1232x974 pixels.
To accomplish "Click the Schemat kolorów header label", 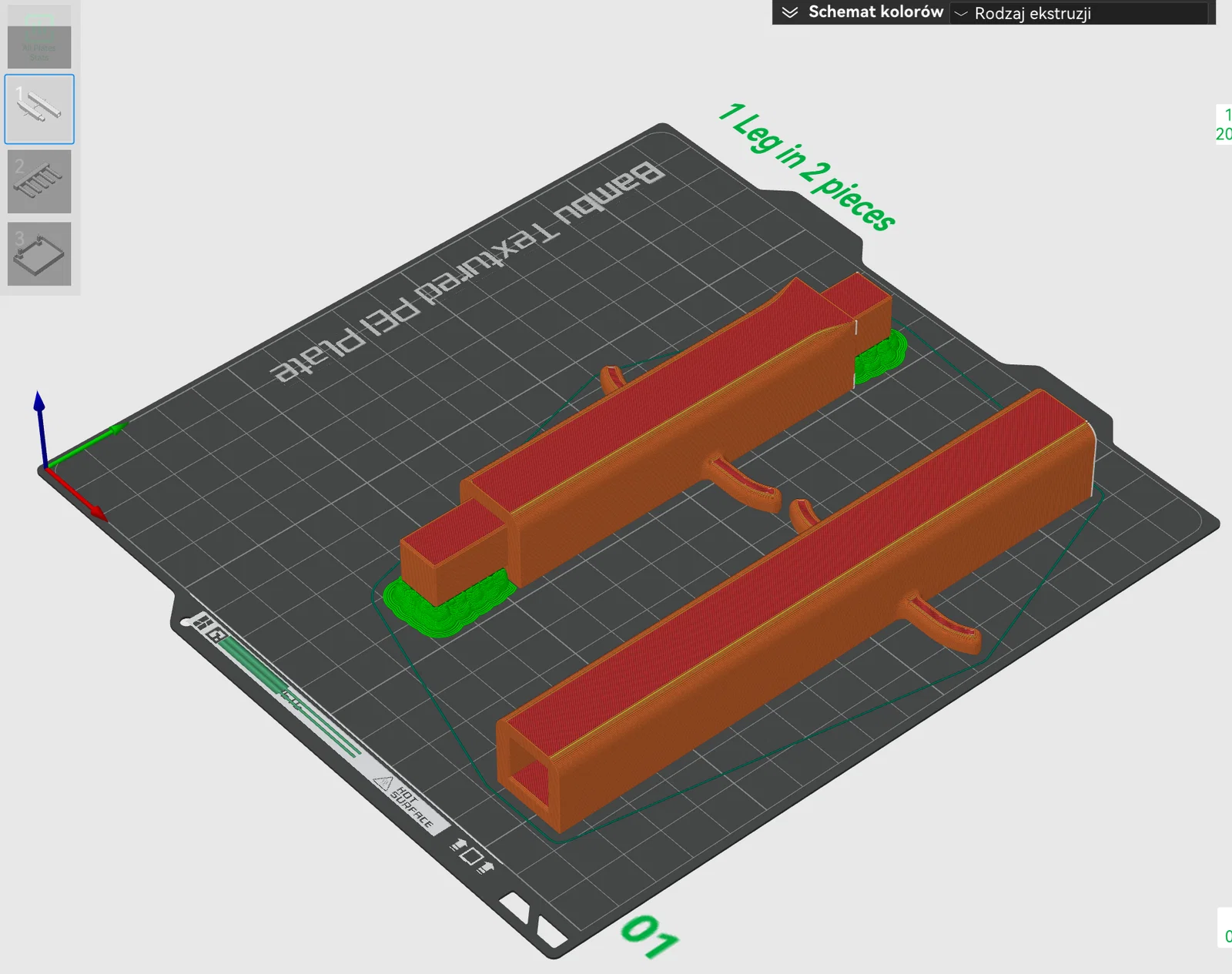I will [875, 12].
